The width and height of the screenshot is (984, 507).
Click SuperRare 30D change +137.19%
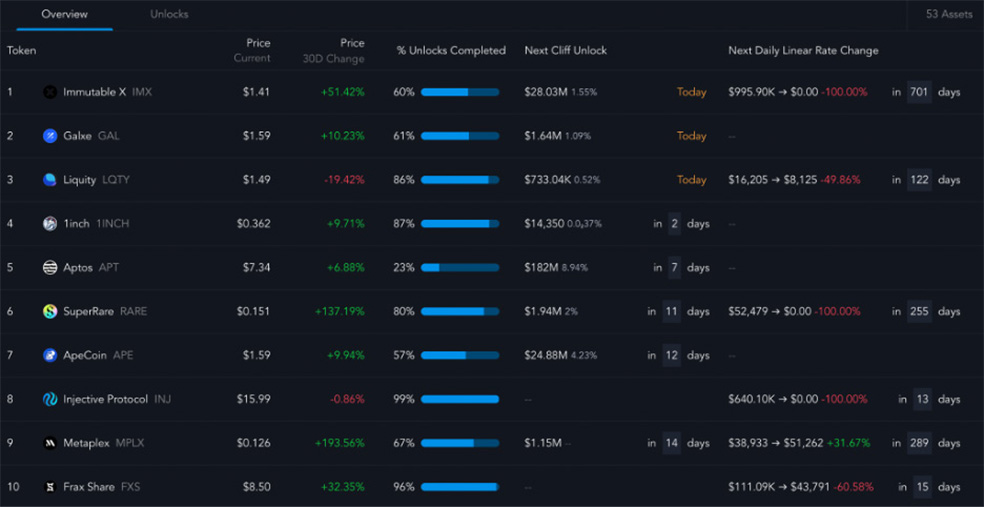pos(340,311)
